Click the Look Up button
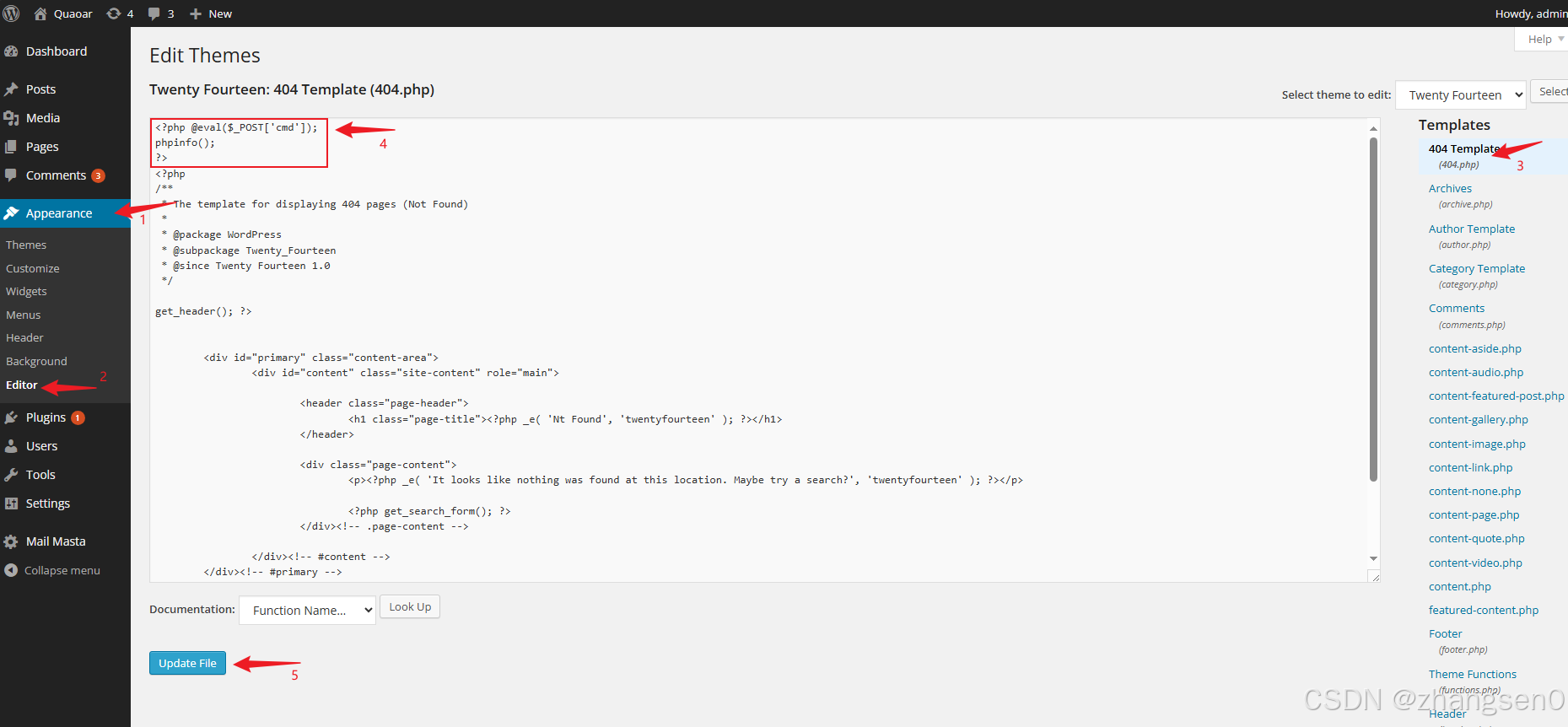The image size is (1568, 727). pos(410,606)
